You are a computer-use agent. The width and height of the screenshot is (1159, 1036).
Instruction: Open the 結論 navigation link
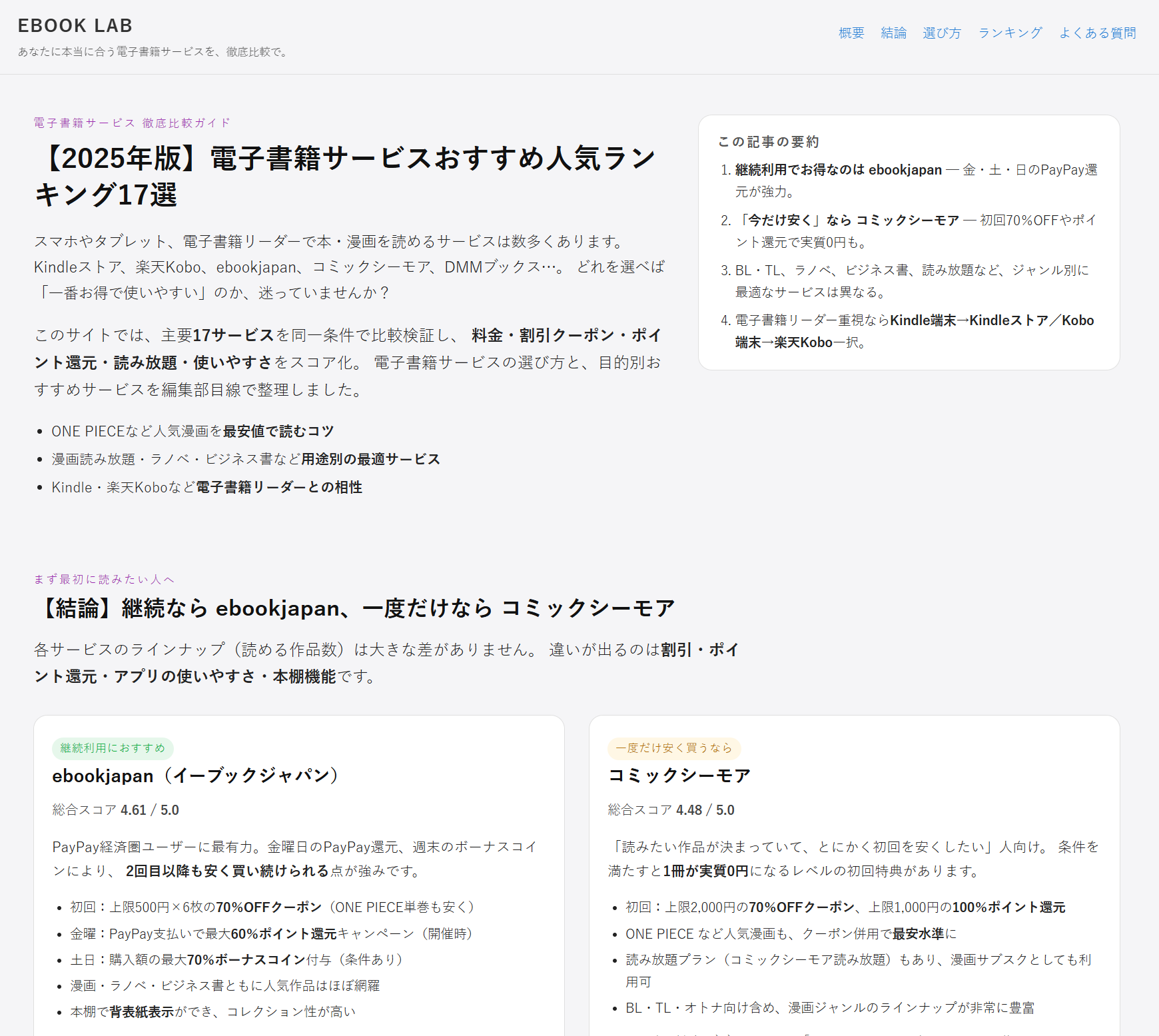point(894,32)
